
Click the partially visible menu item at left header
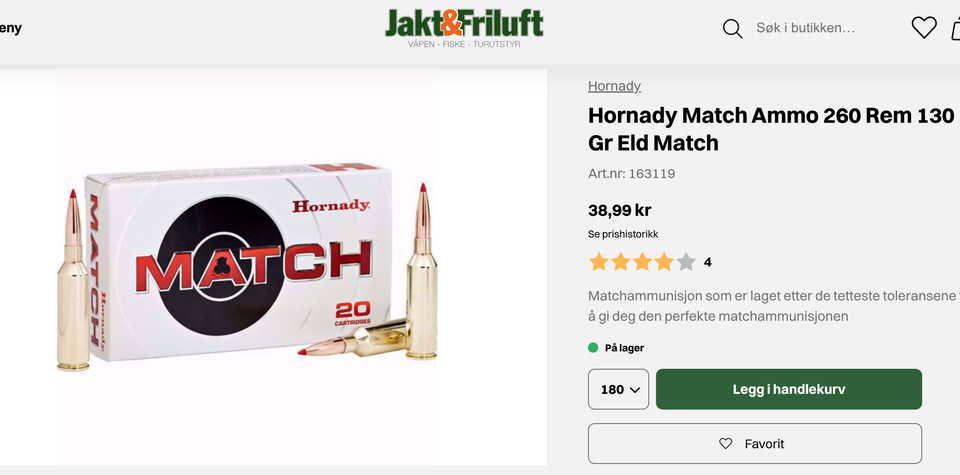coord(10,28)
